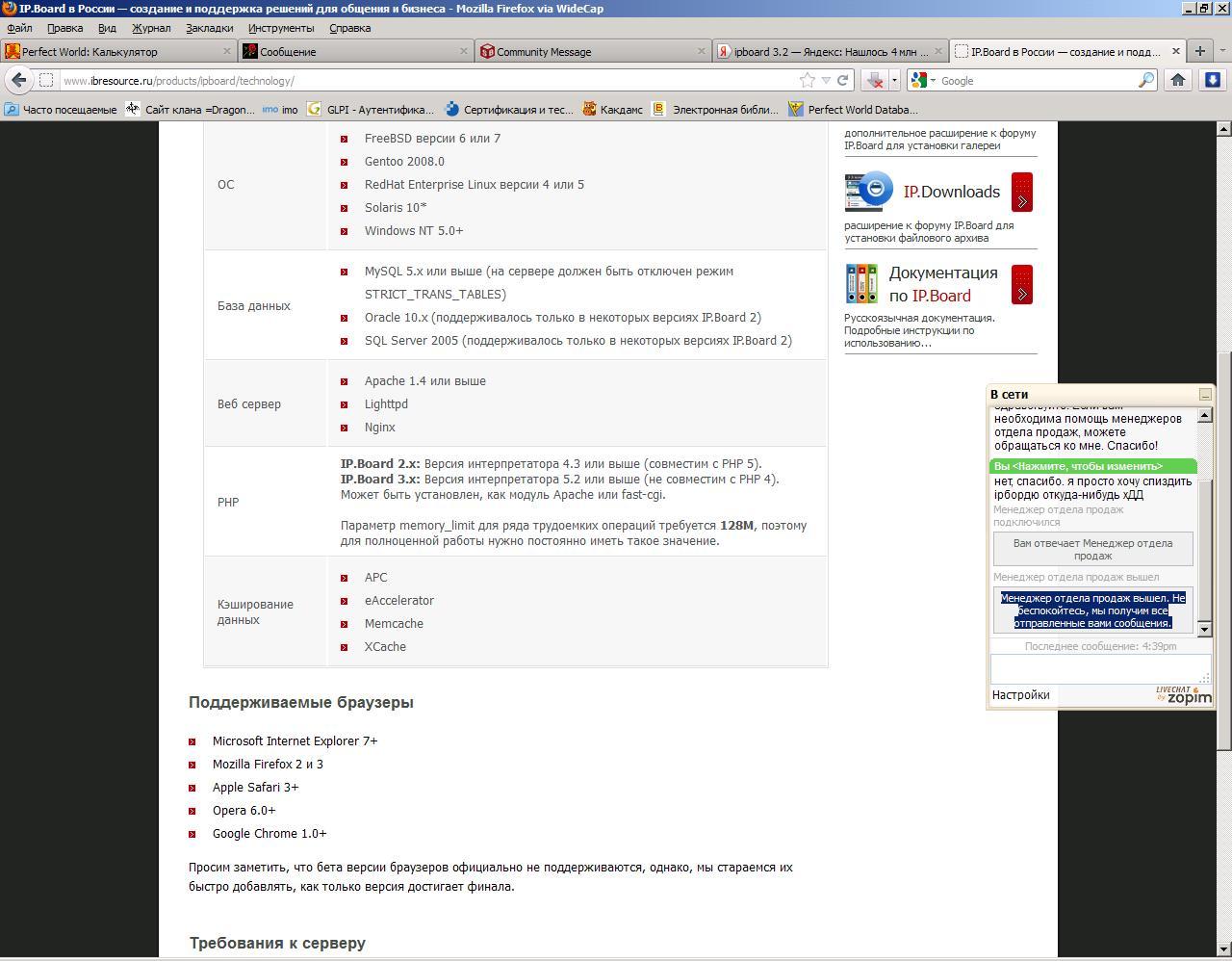1232x961 pixels.
Task: Click the IP.Downloads product image
Action: pos(869,192)
